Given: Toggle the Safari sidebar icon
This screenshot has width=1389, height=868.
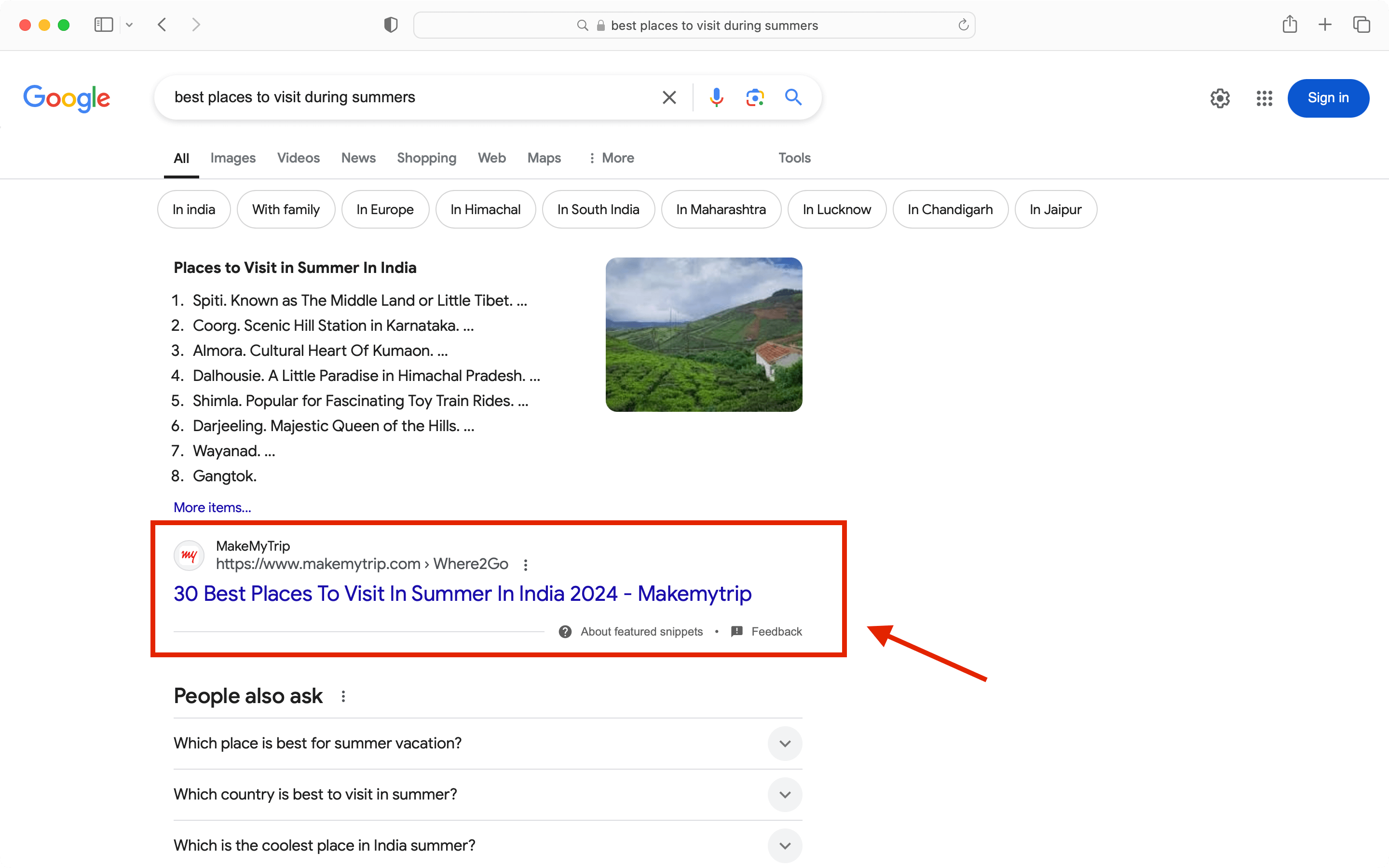Looking at the screenshot, I should [x=103, y=25].
